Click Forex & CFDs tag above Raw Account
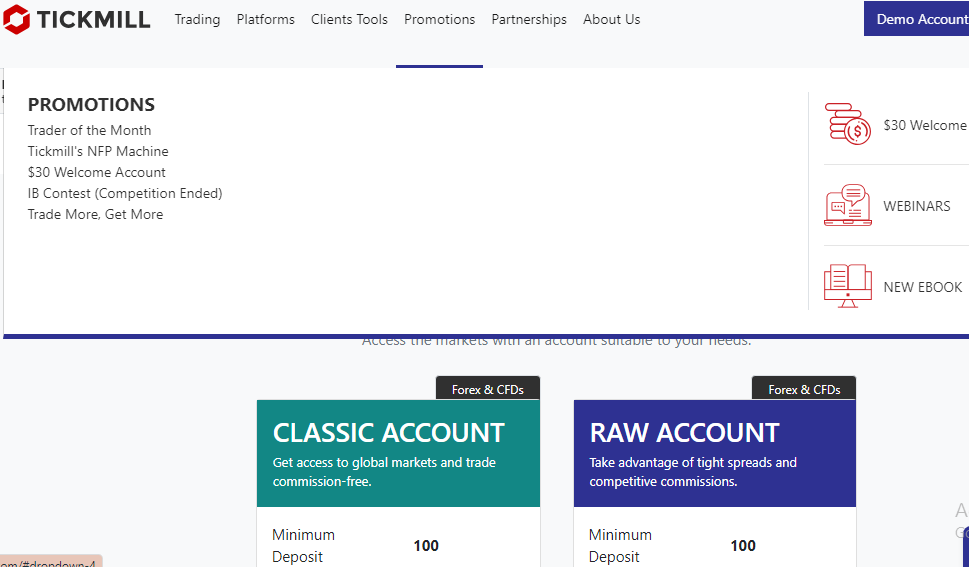The width and height of the screenshot is (969, 567). pos(804,389)
